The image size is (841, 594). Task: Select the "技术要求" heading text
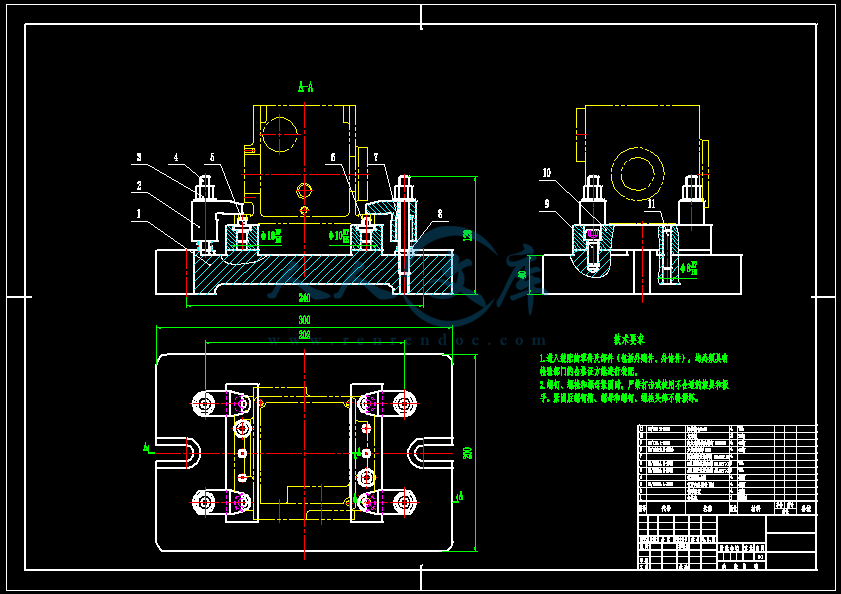tap(629, 339)
